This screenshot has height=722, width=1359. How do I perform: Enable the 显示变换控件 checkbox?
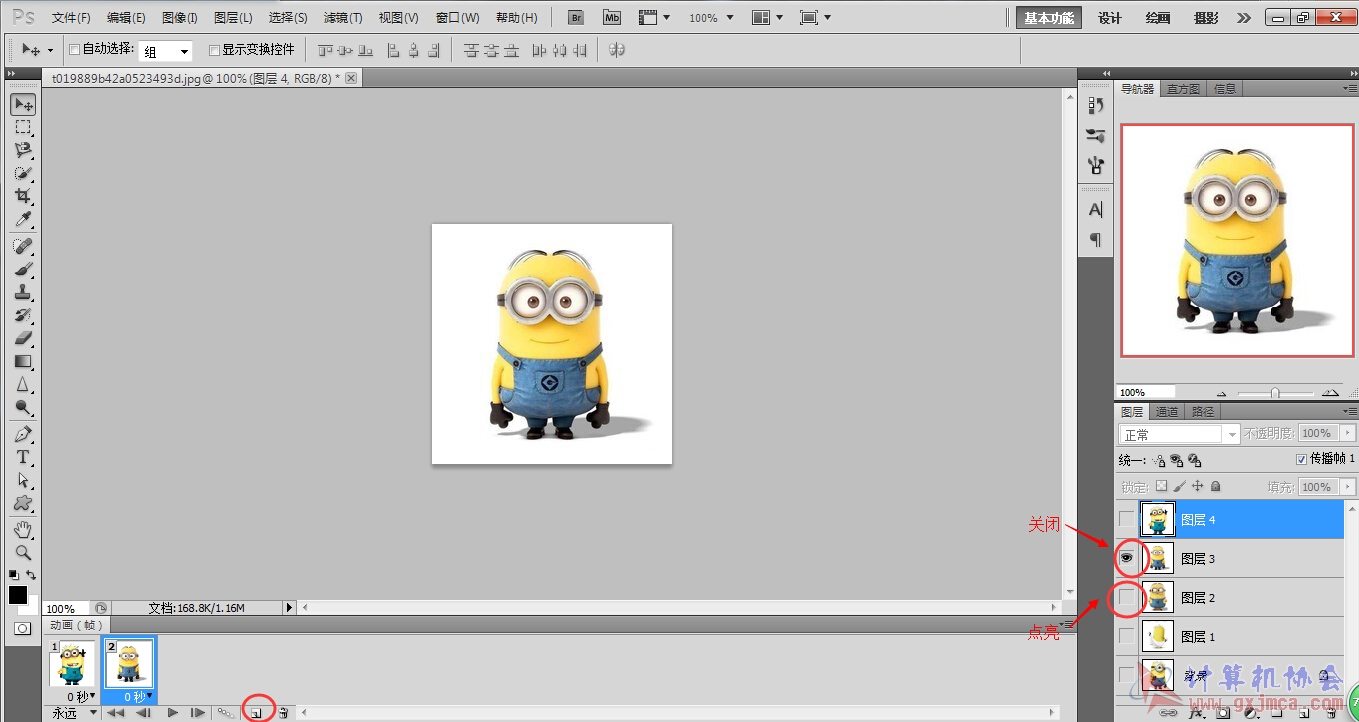coord(214,49)
